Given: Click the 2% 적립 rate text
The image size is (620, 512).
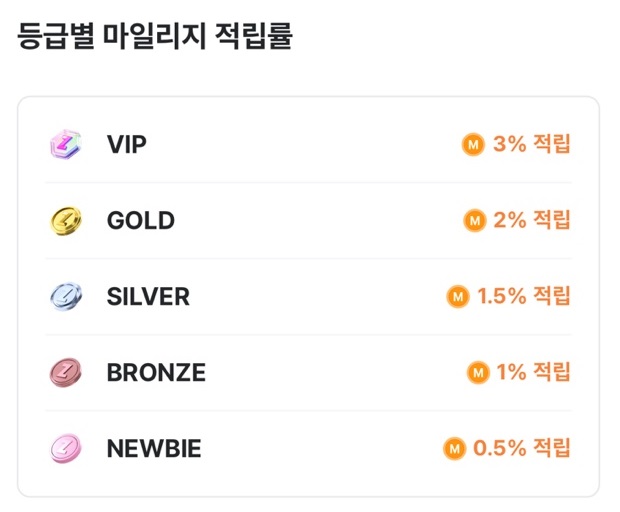Looking at the screenshot, I should click(x=532, y=220).
